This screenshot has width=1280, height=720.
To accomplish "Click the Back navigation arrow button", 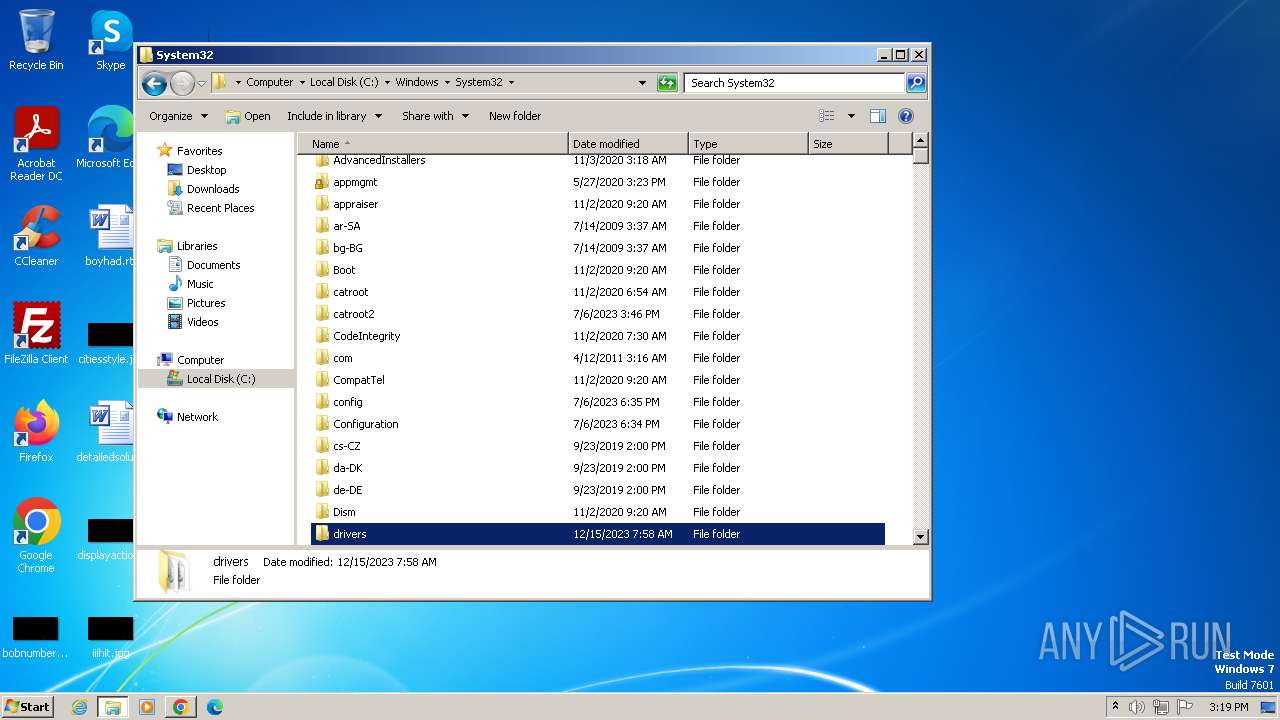I will click(x=154, y=83).
